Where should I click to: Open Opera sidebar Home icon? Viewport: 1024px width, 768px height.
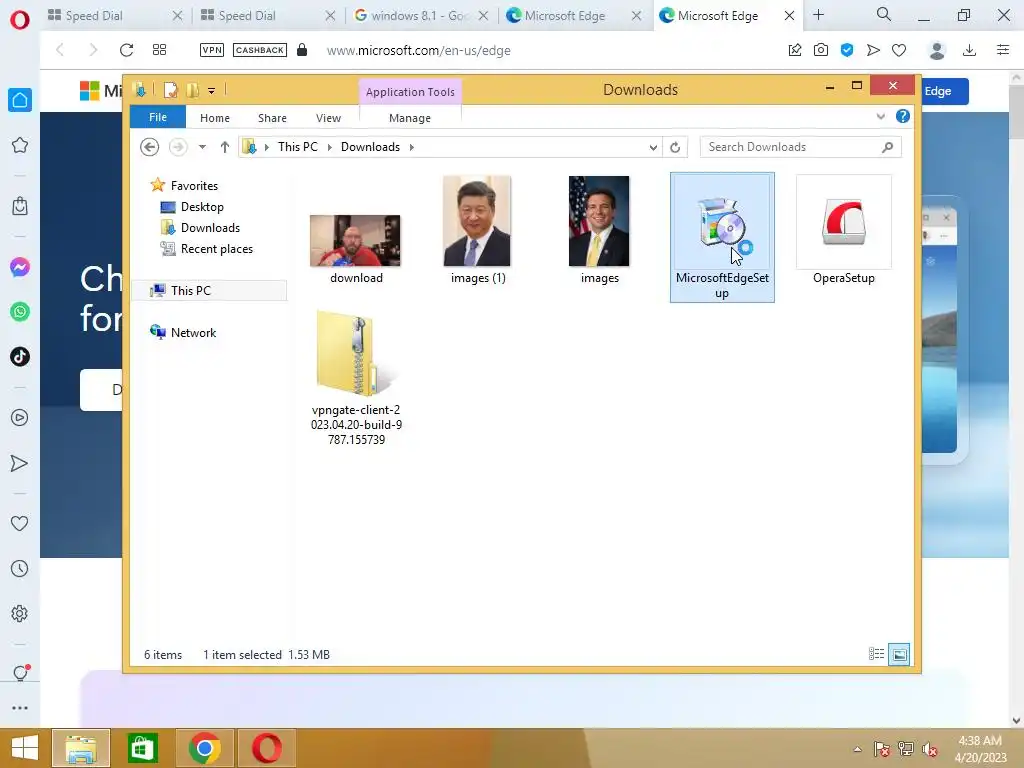click(x=20, y=100)
